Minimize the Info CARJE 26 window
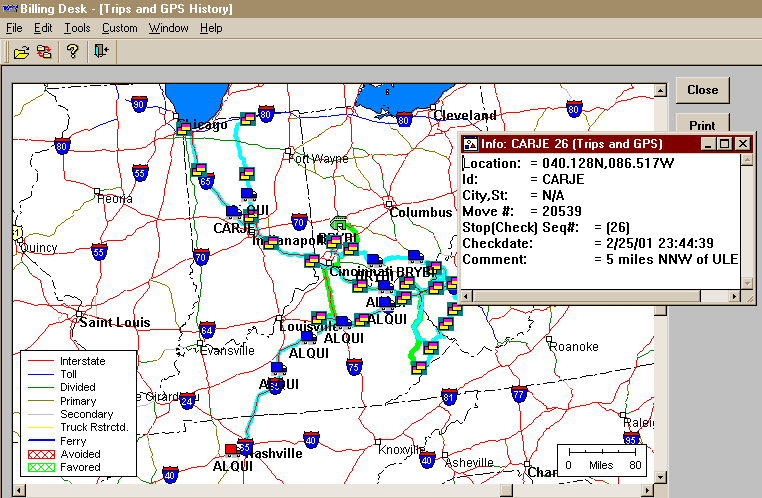The width and height of the screenshot is (762, 498). (708, 144)
